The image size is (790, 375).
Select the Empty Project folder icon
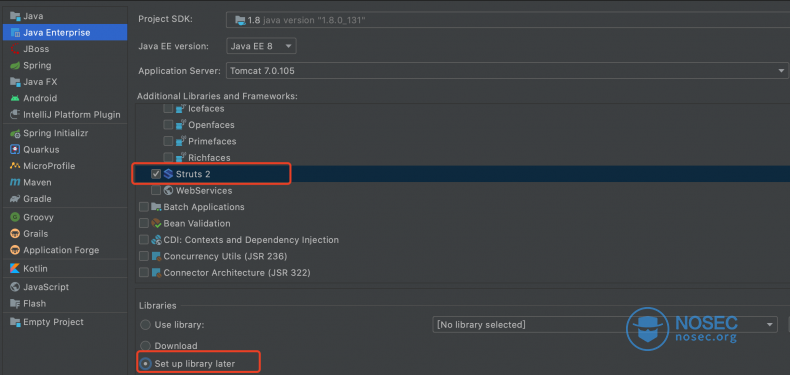tap(15, 322)
